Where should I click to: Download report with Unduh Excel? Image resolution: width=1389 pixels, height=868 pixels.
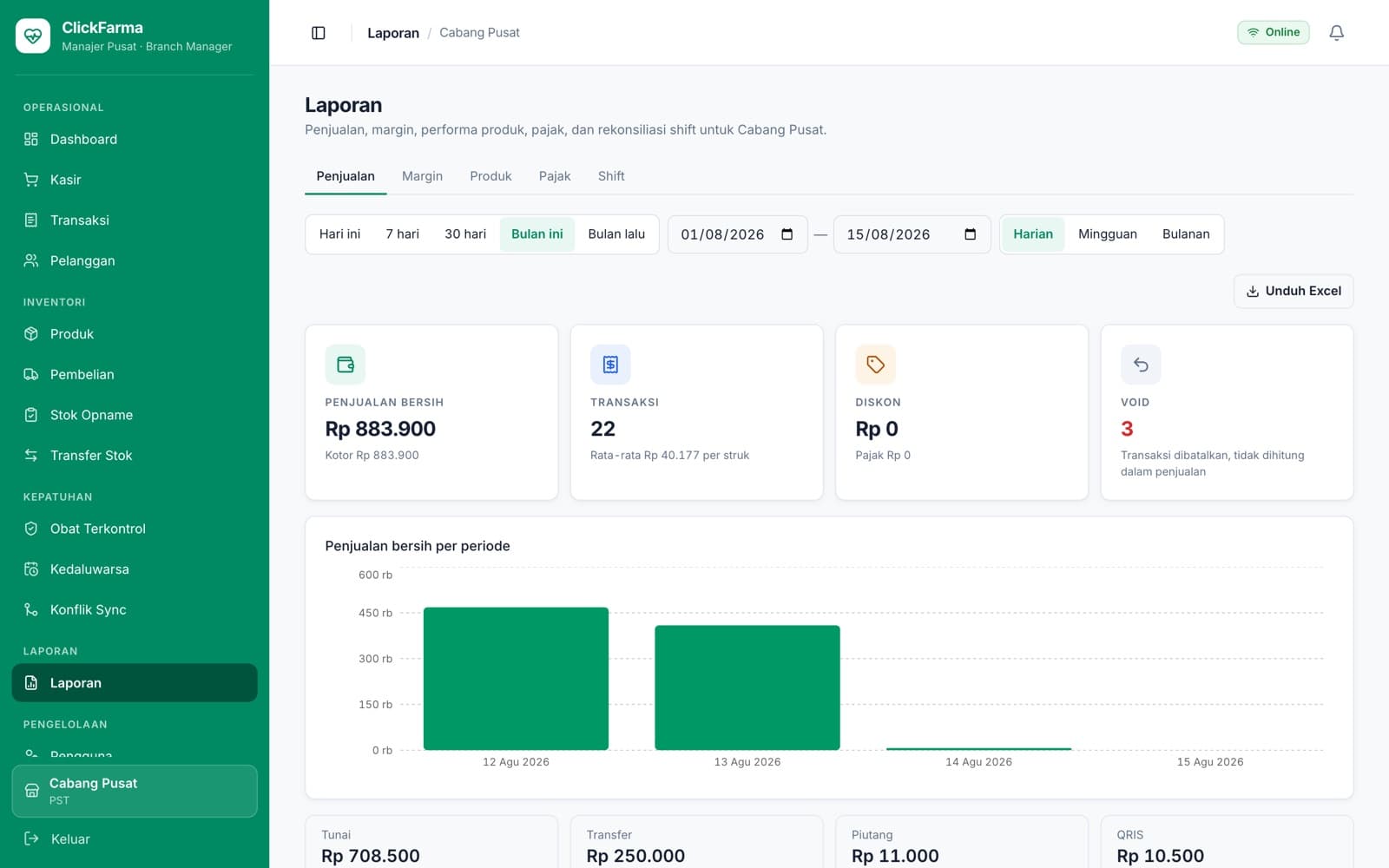pos(1294,291)
